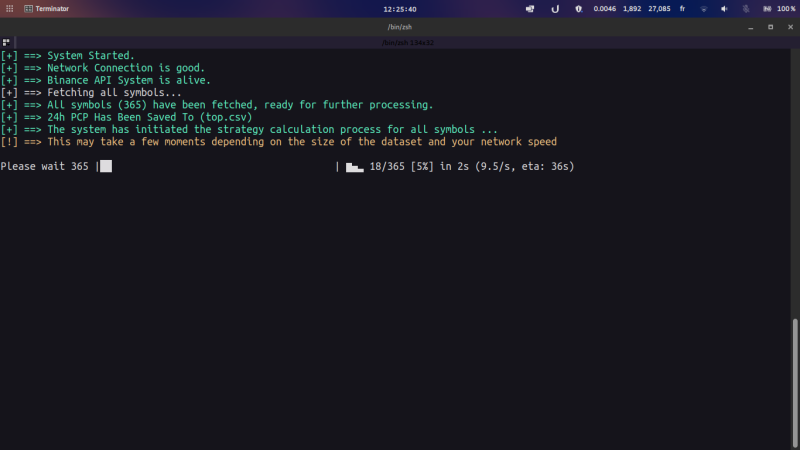Open the clock showing 12:25:40
Screen dimensions: 800x450
coord(399,8)
